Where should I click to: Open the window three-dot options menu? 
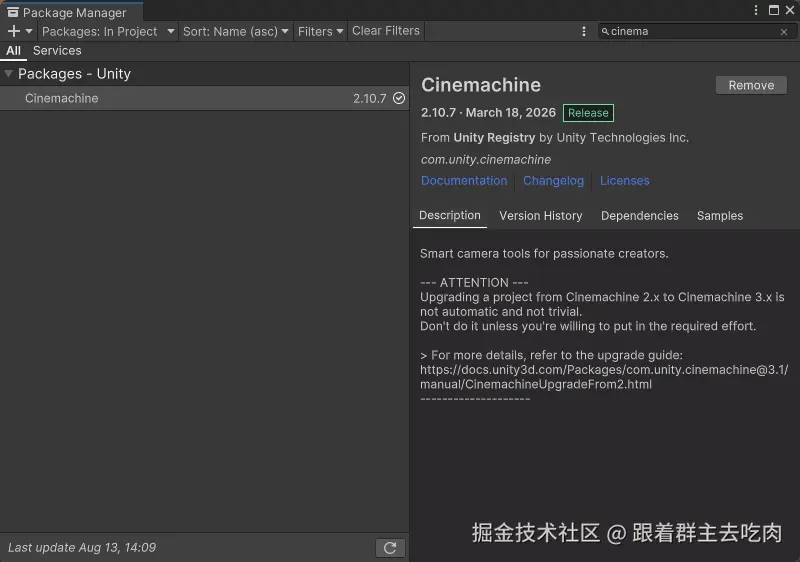756,10
